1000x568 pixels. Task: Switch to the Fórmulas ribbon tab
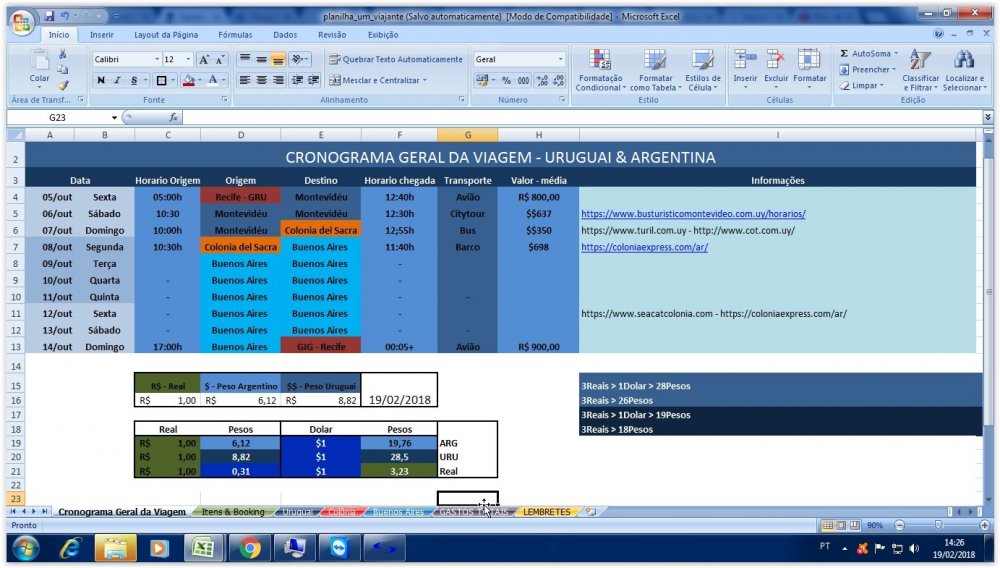235,34
